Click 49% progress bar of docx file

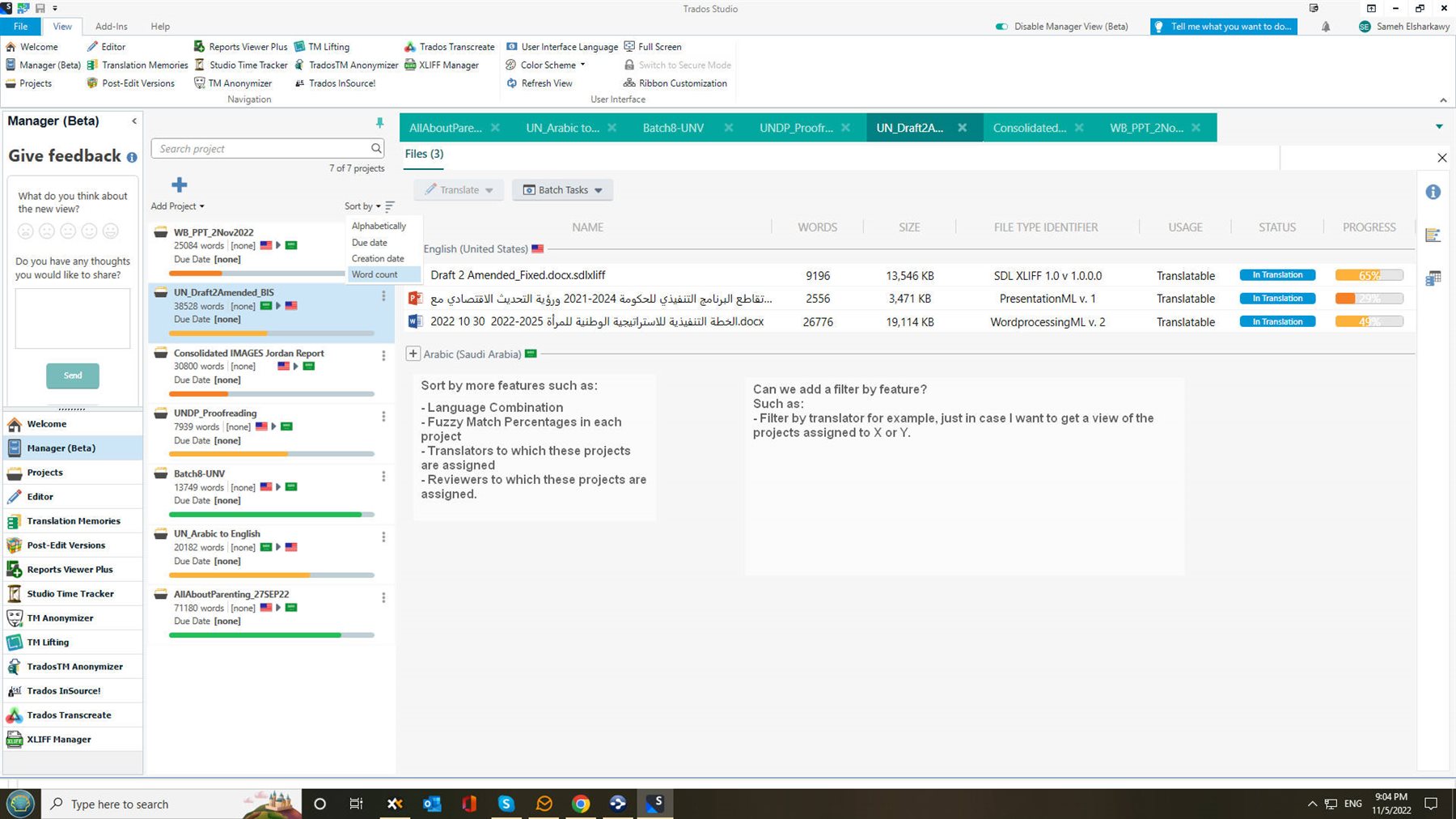pos(1369,321)
